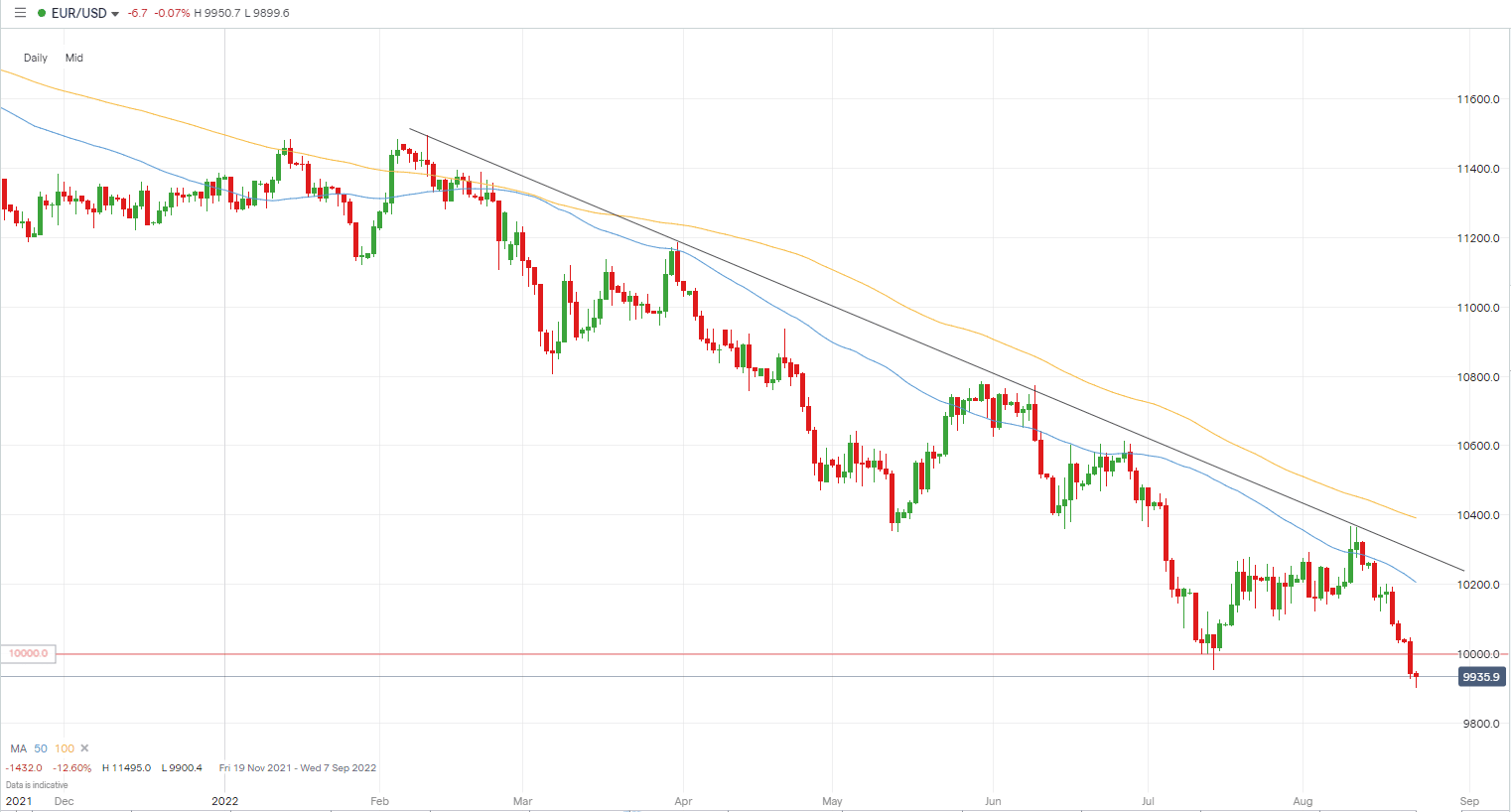Click the 10600.0 price axis label

tap(1478, 446)
